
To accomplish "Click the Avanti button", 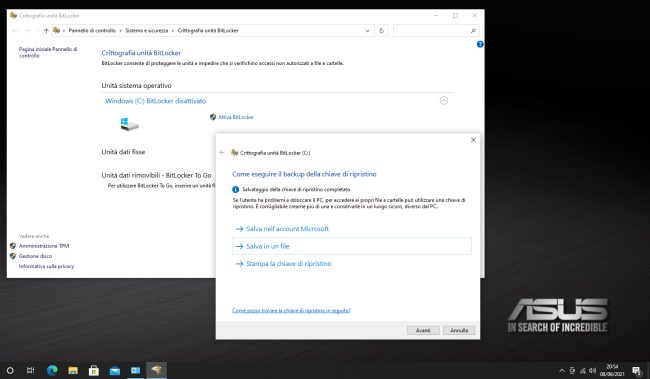I will pos(423,330).
